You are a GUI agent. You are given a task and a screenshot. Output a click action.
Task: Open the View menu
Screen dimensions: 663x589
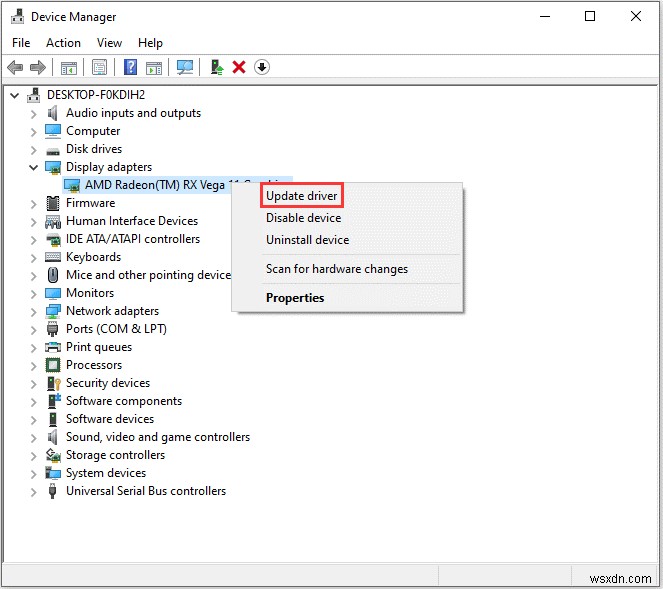[110, 43]
